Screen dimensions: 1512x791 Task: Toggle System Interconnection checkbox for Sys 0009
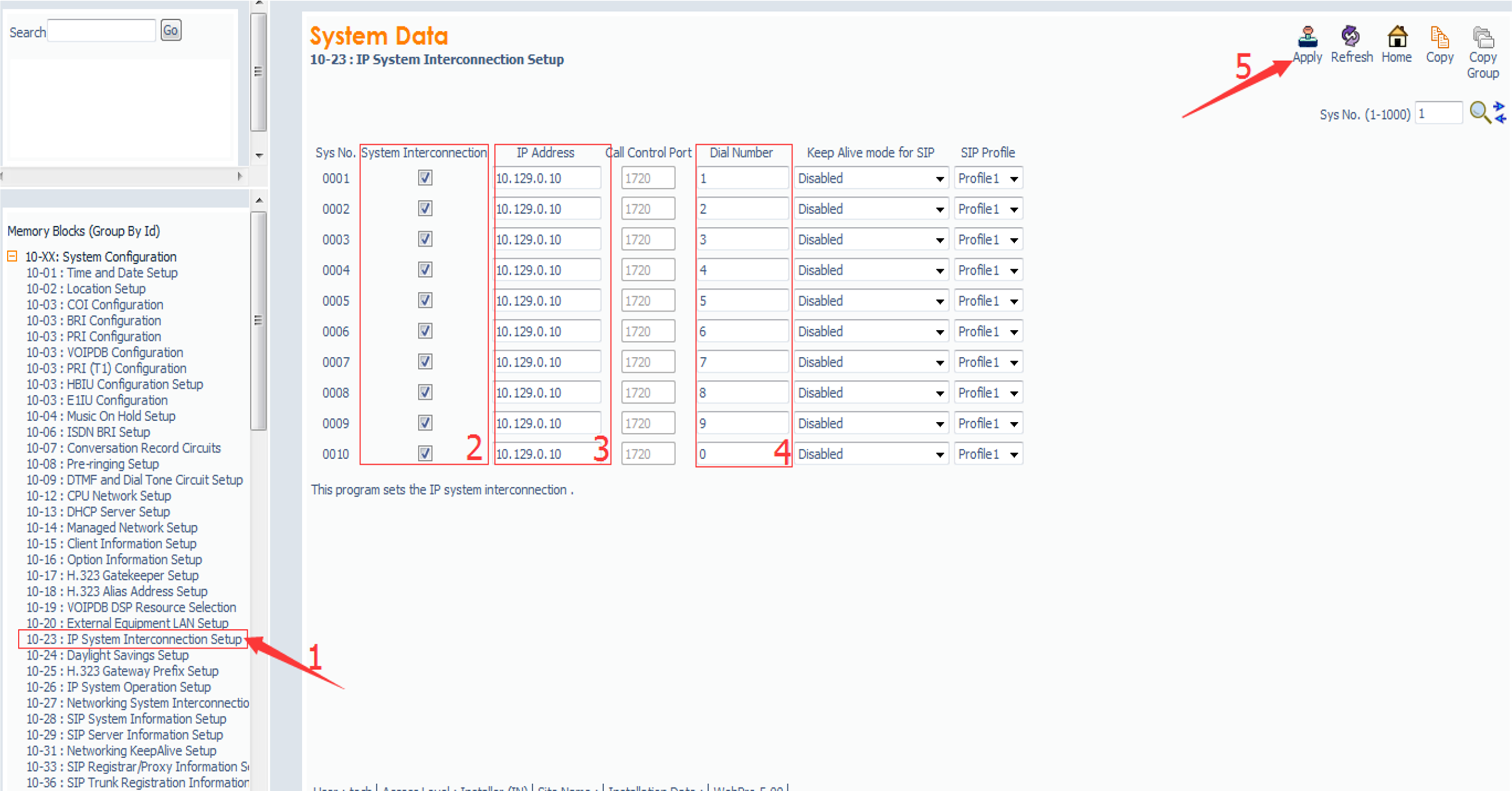click(x=425, y=423)
